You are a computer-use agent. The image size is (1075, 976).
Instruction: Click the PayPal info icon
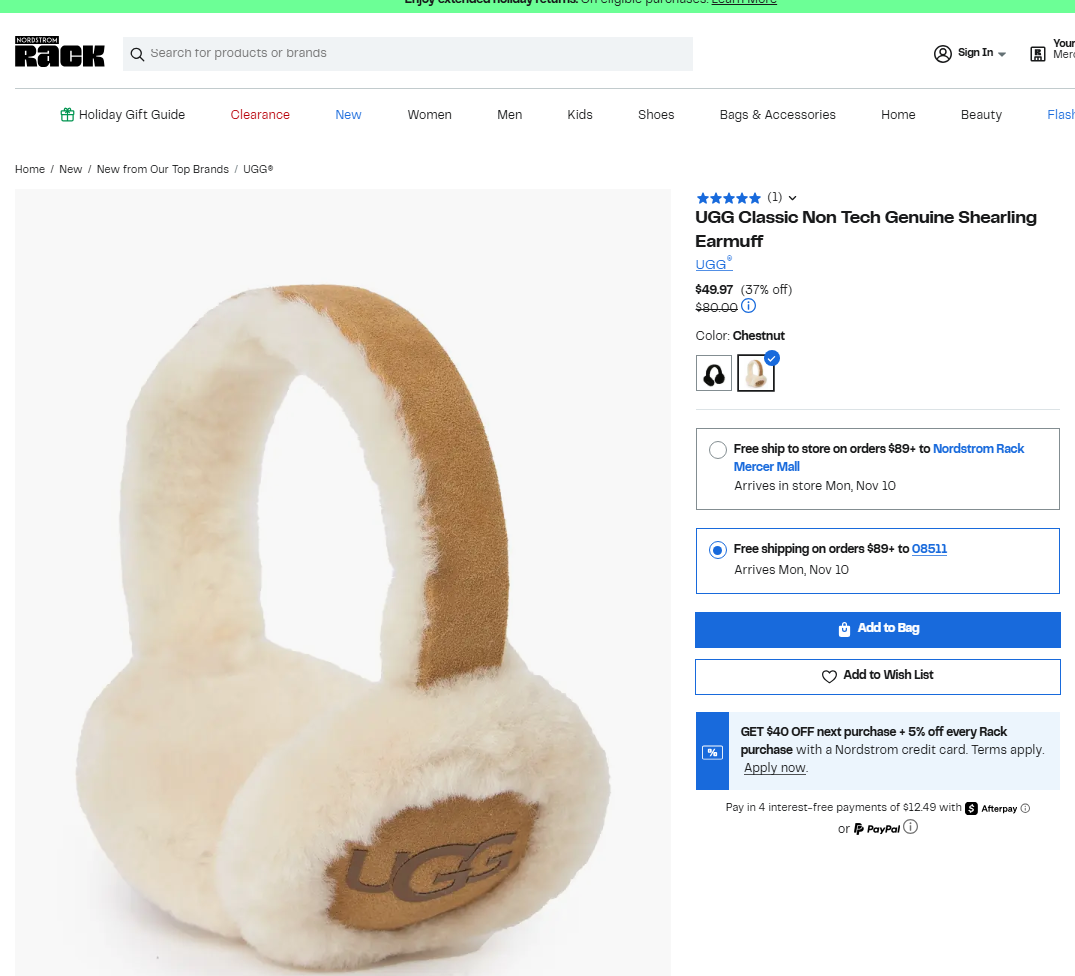coord(910,827)
